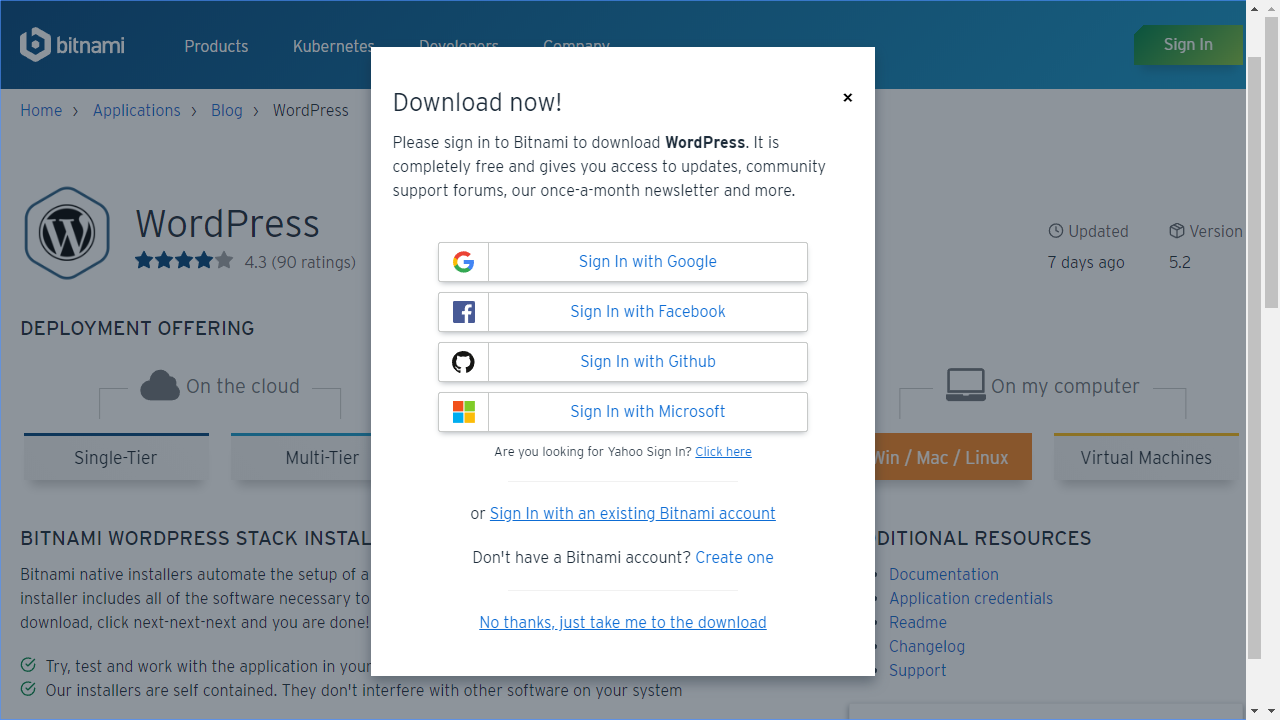Viewport: 1280px width, 720px height.
Task: Sign In with Microsoft
Action: coord(622,412)
